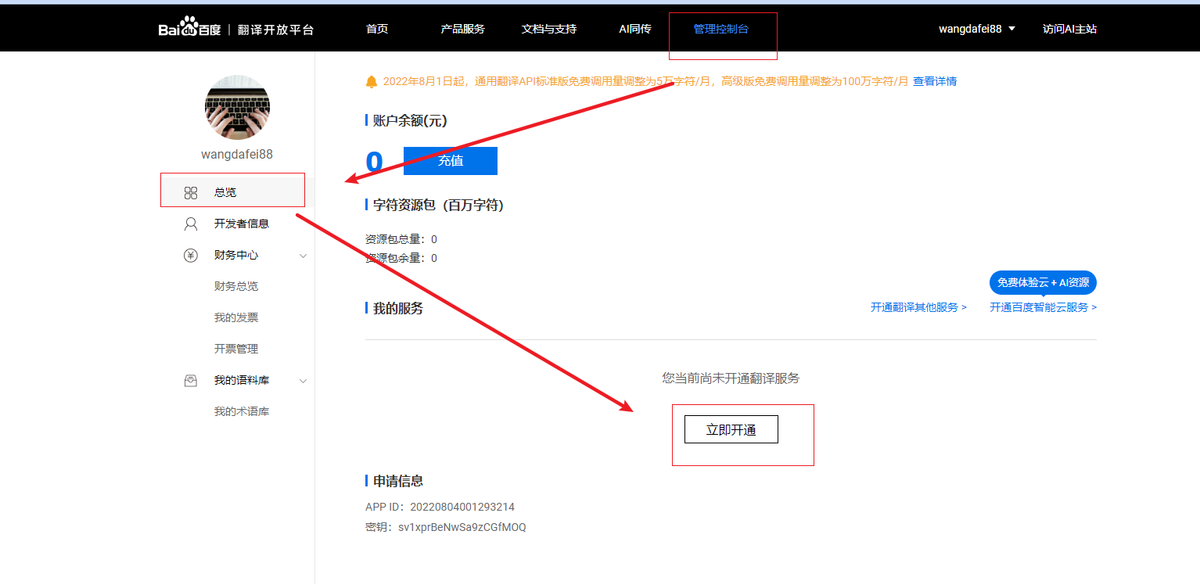Screen dimensions: 1200x584
Task: Click the bell notification icon
Action: click(372, 81)
